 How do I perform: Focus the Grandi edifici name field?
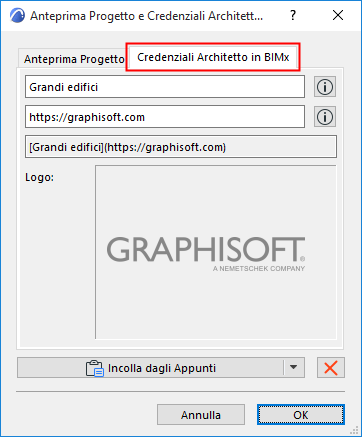[x=165, y=87]
